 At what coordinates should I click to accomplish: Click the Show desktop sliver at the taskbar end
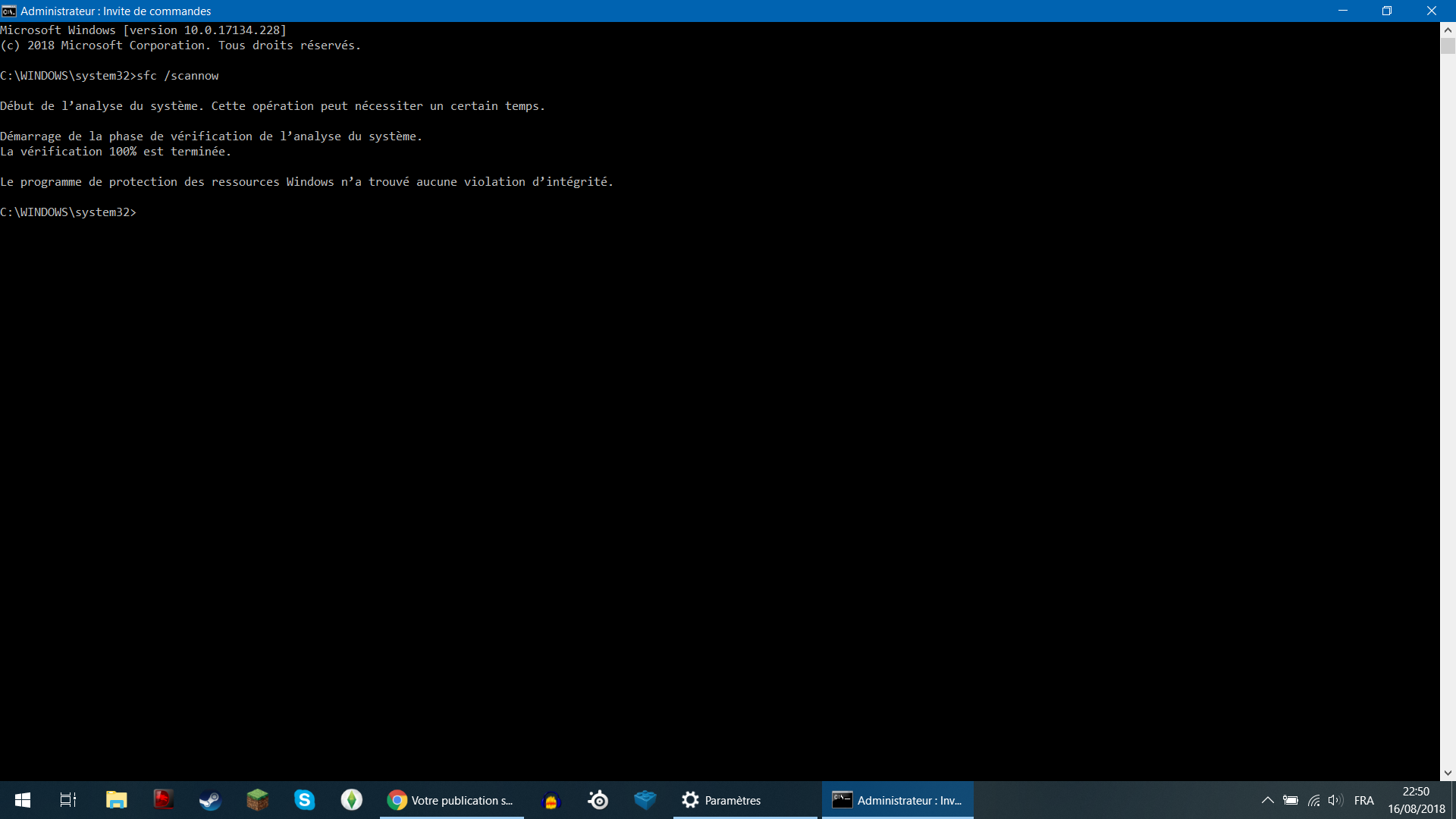(x=1453, y=800)
